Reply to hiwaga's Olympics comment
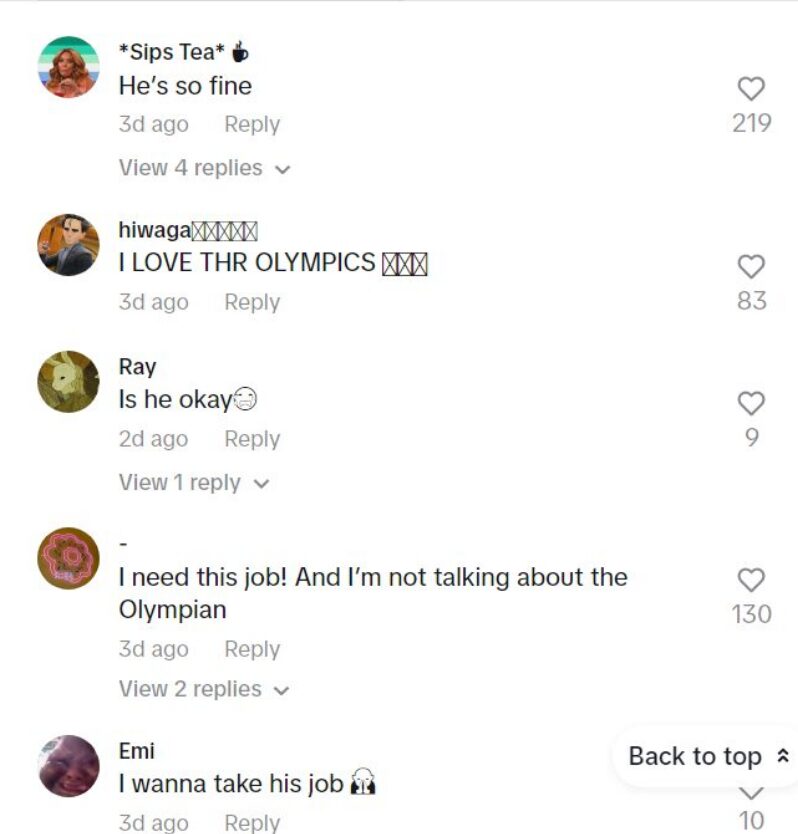 pyautogui.click(x=252, y=302)
